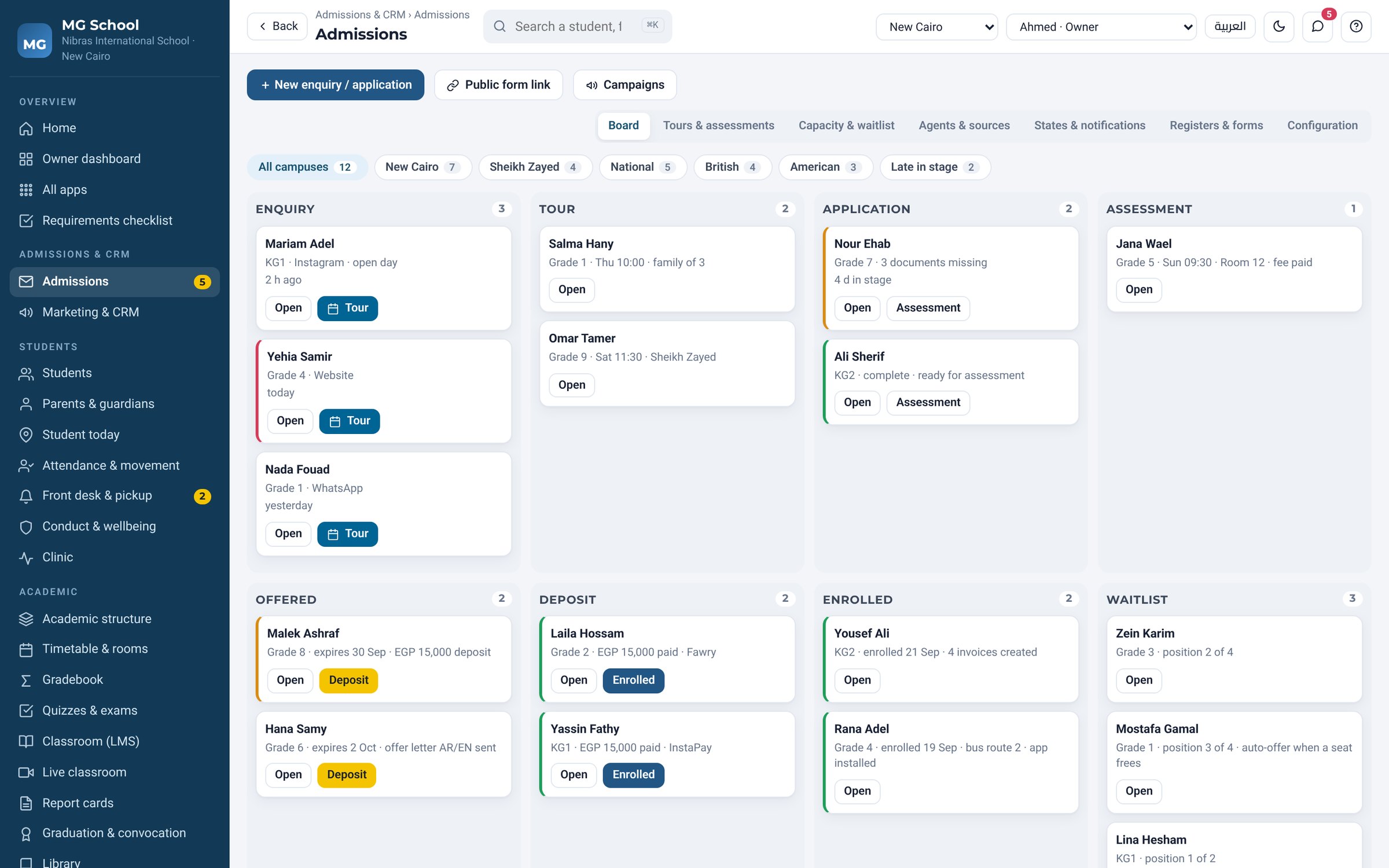Screen dimensions: 1389x868
Task: Mark Laila Hossam as Enrolled
Action: [633, 681]
